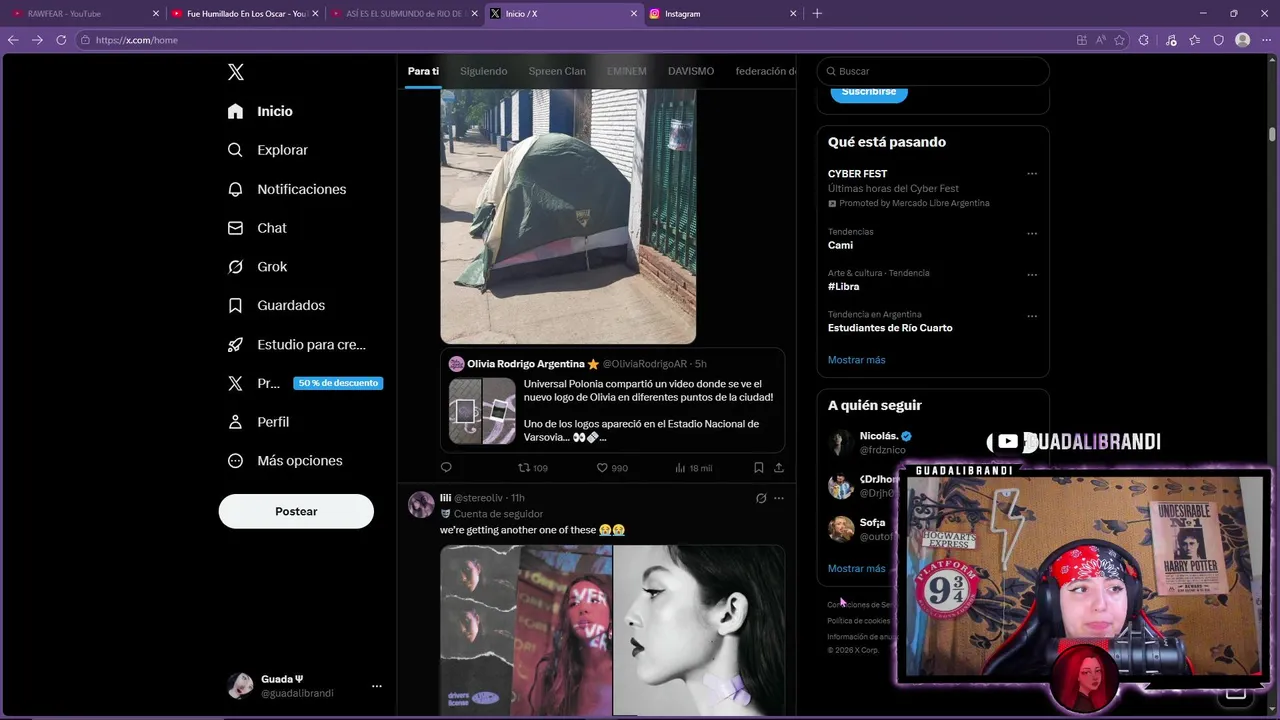This screenshot has height=720, width=1280.
Task: Open options for #Libra trend
Action: pyautogui.click(x=1032, y=275)
